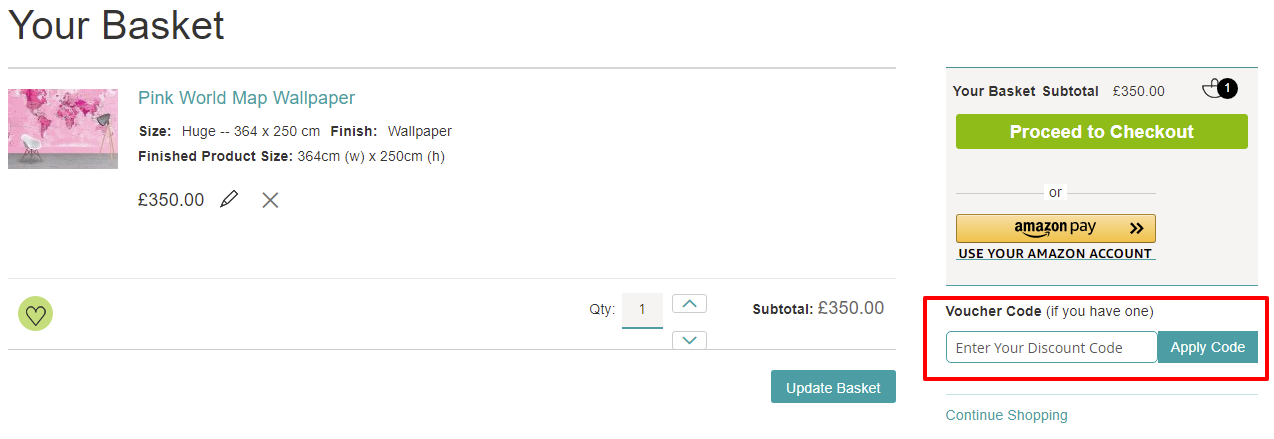Open the Pink World Map Wallpaper thumbnail
The width and height of the screenshot is (1274, 439).
click(63, 128)
